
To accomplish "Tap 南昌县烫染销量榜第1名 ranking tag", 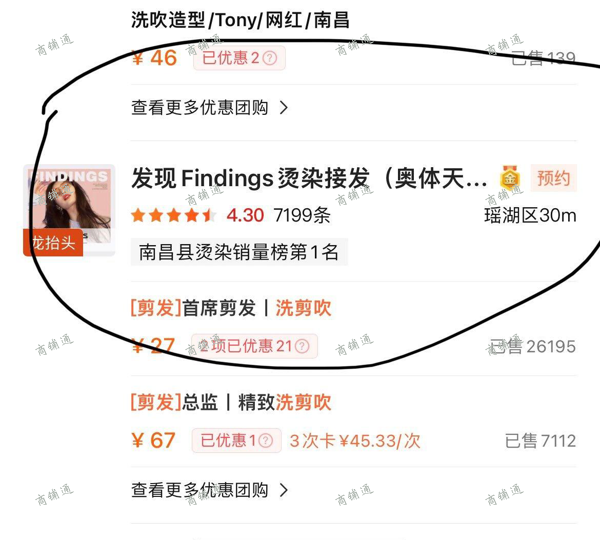I will pyautogui.click(x=239, y=252).
